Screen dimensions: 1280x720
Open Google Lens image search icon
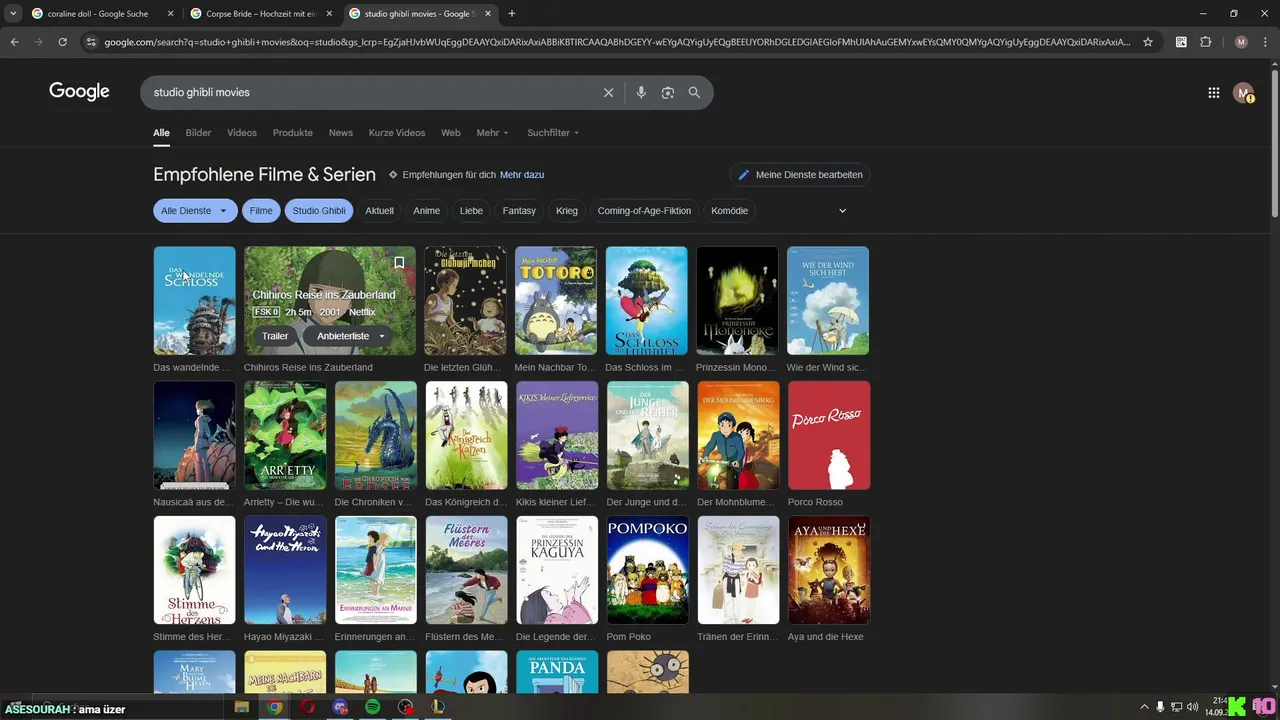(x=667, y=92)
